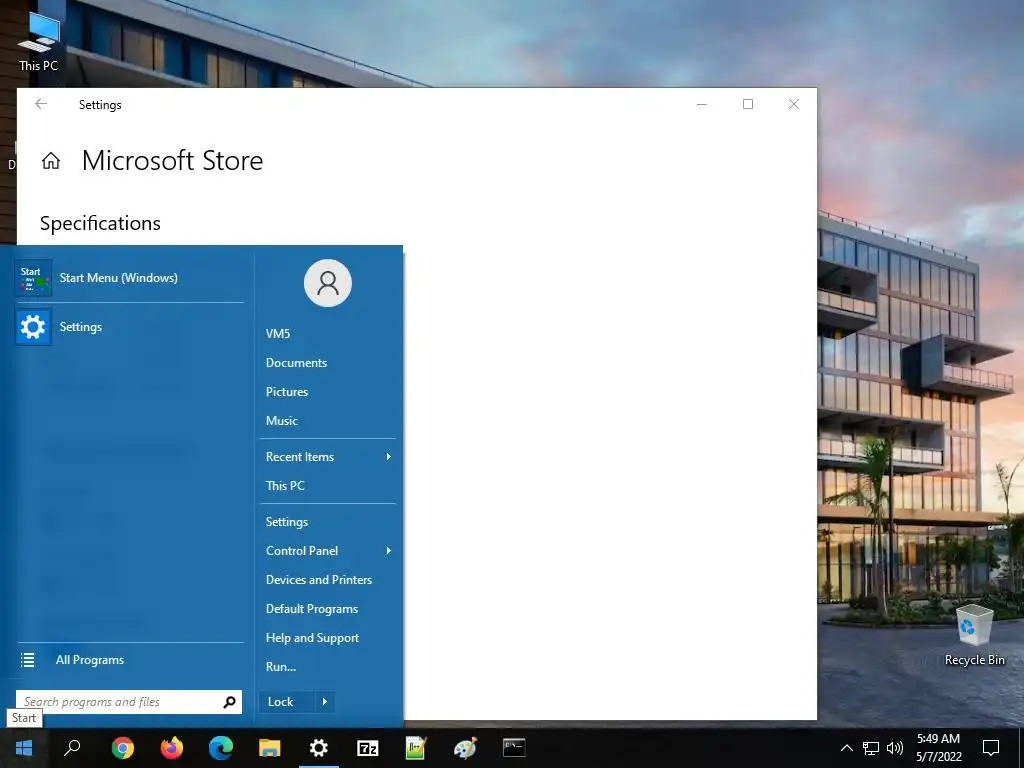Switch to Settings app on taskbar
Viewport: 1024px width, 768px height.
click(319, 748)
